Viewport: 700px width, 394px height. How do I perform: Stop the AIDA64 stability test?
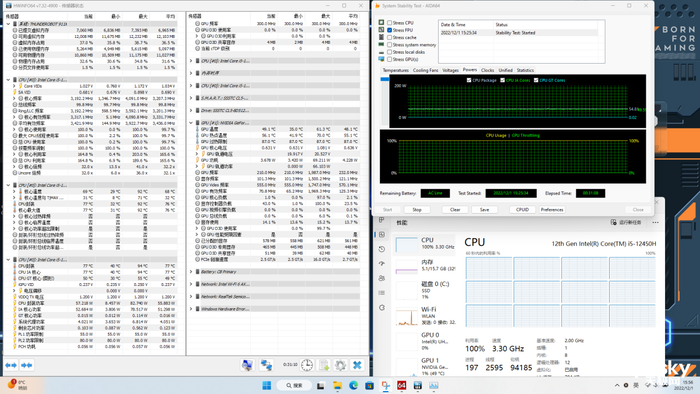(417, 209)
